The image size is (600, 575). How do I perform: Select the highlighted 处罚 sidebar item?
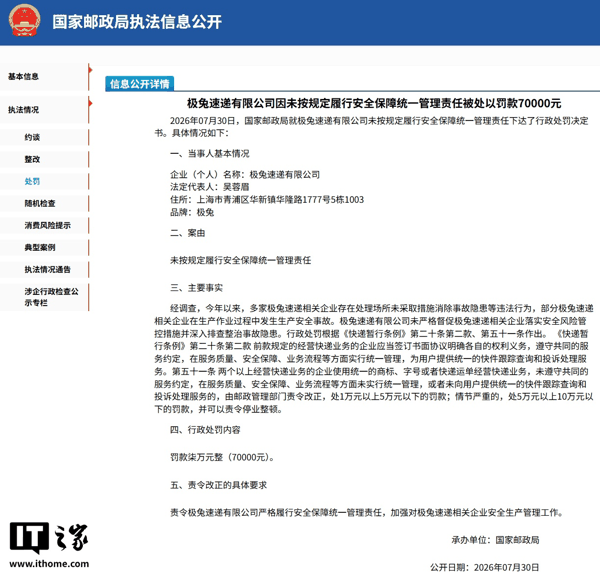tap(32, 181)
